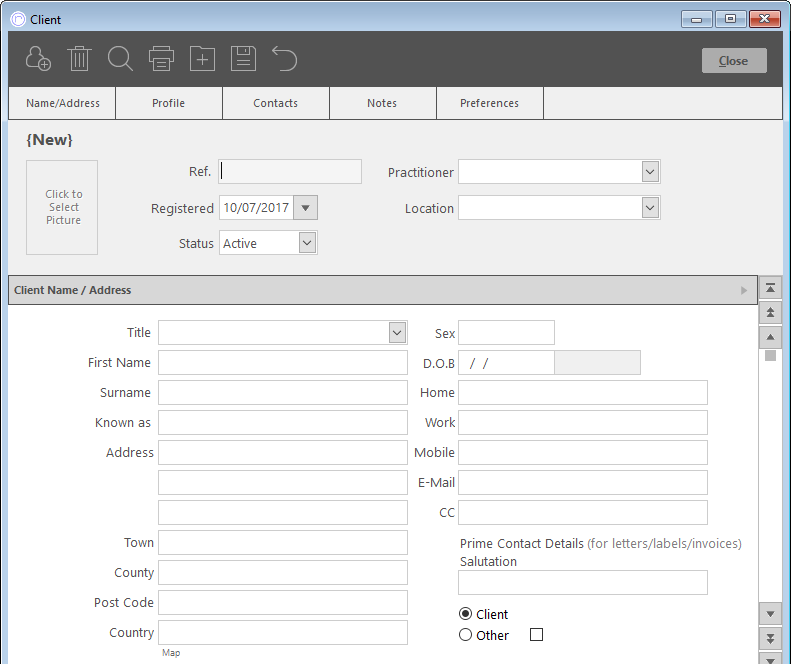The height and width of the screenshot is (664, 791).
Task: Open the magnifier search icon
Action: pos(120,59)
